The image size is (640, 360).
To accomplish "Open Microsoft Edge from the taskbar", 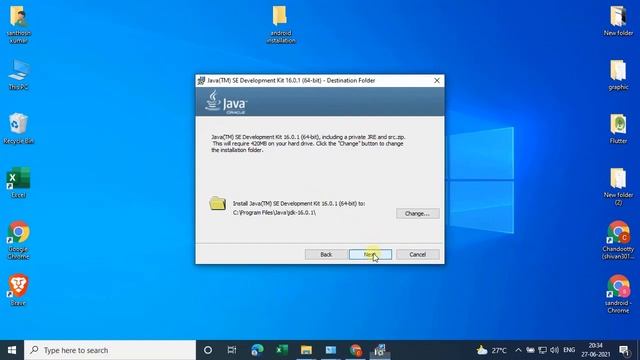I will (257, 350).
